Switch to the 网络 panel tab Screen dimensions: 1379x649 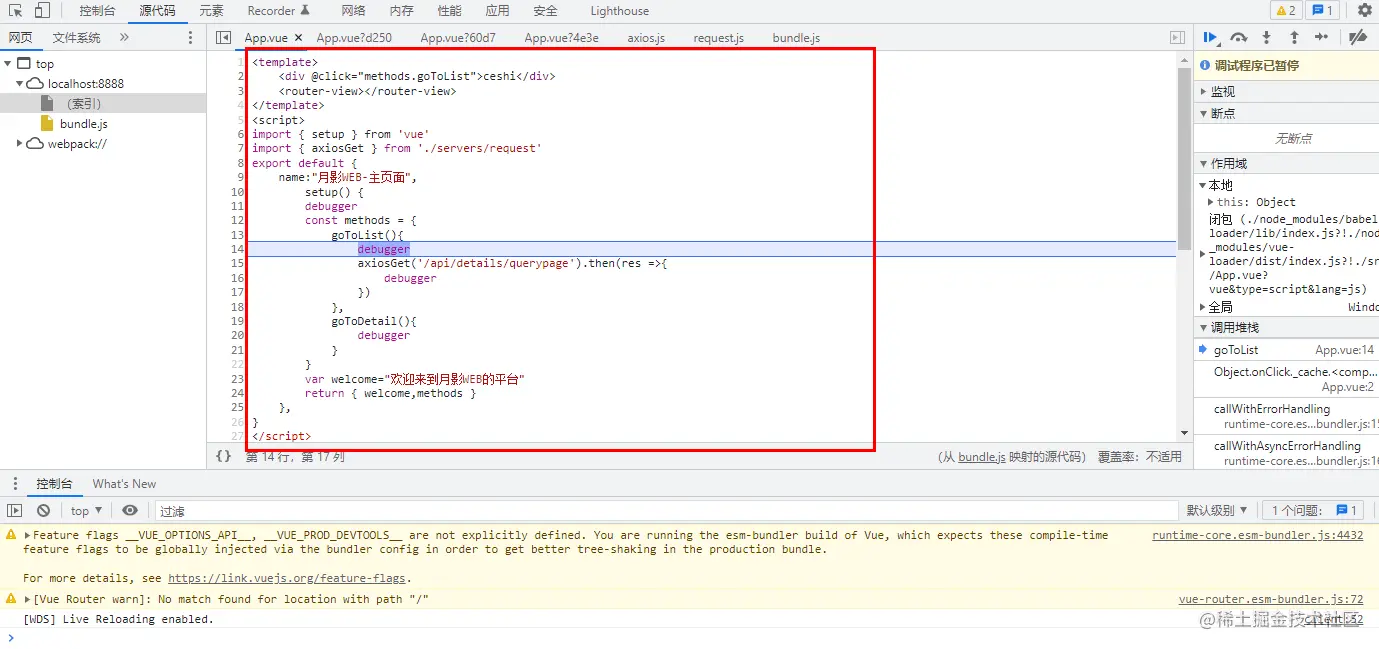coord(353,11)
